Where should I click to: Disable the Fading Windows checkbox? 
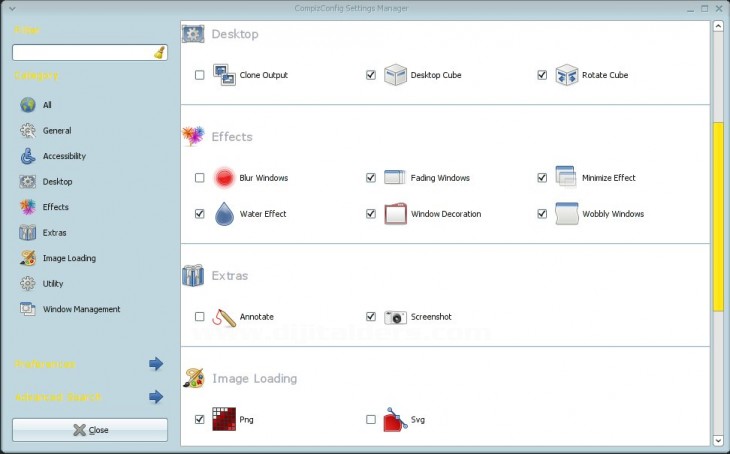point(371,178)
